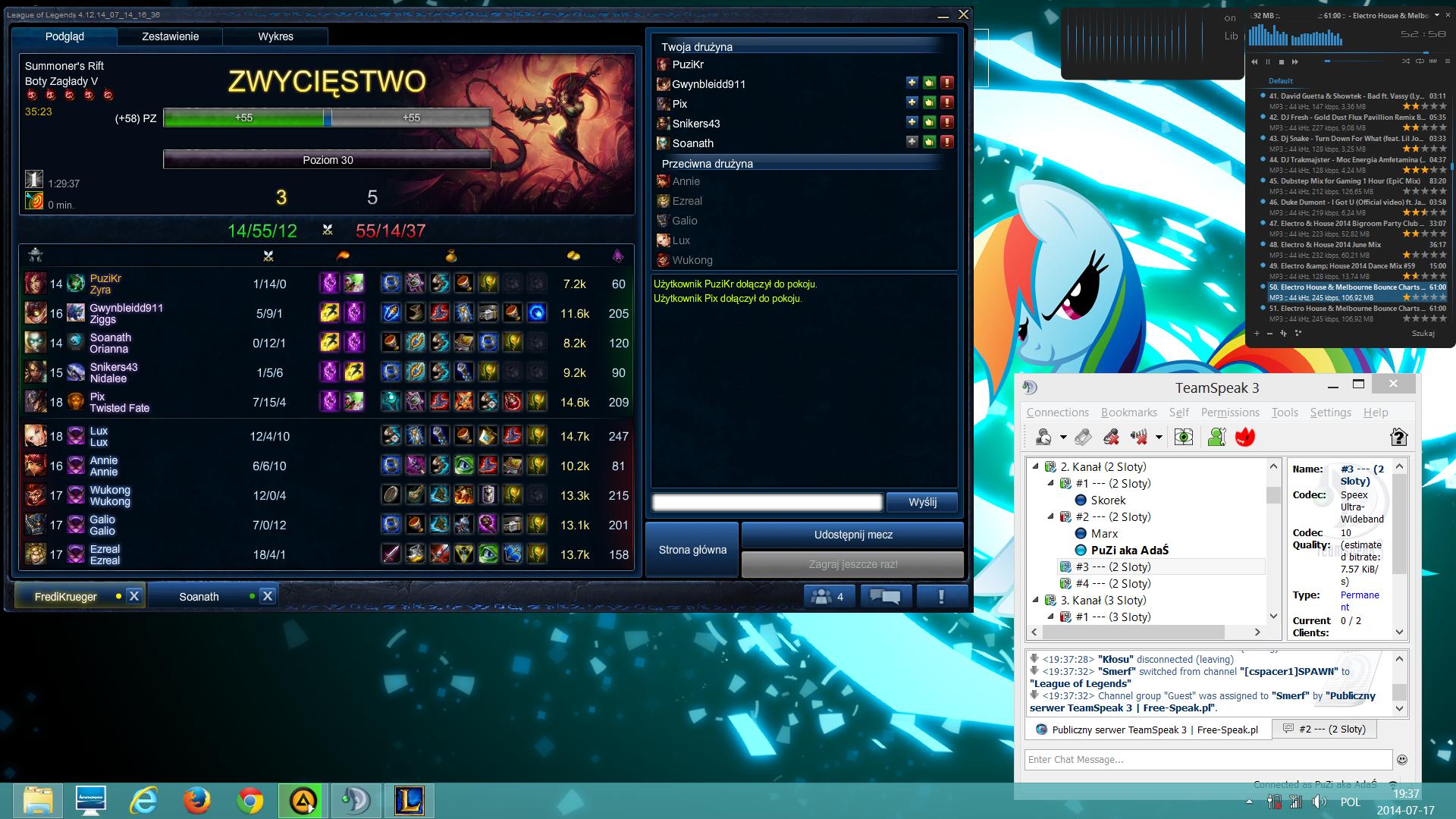Click the Twisted Fate champion portrait in scoreboard
The width and height of the screenshot is (1456, 819).
point(35,402)
